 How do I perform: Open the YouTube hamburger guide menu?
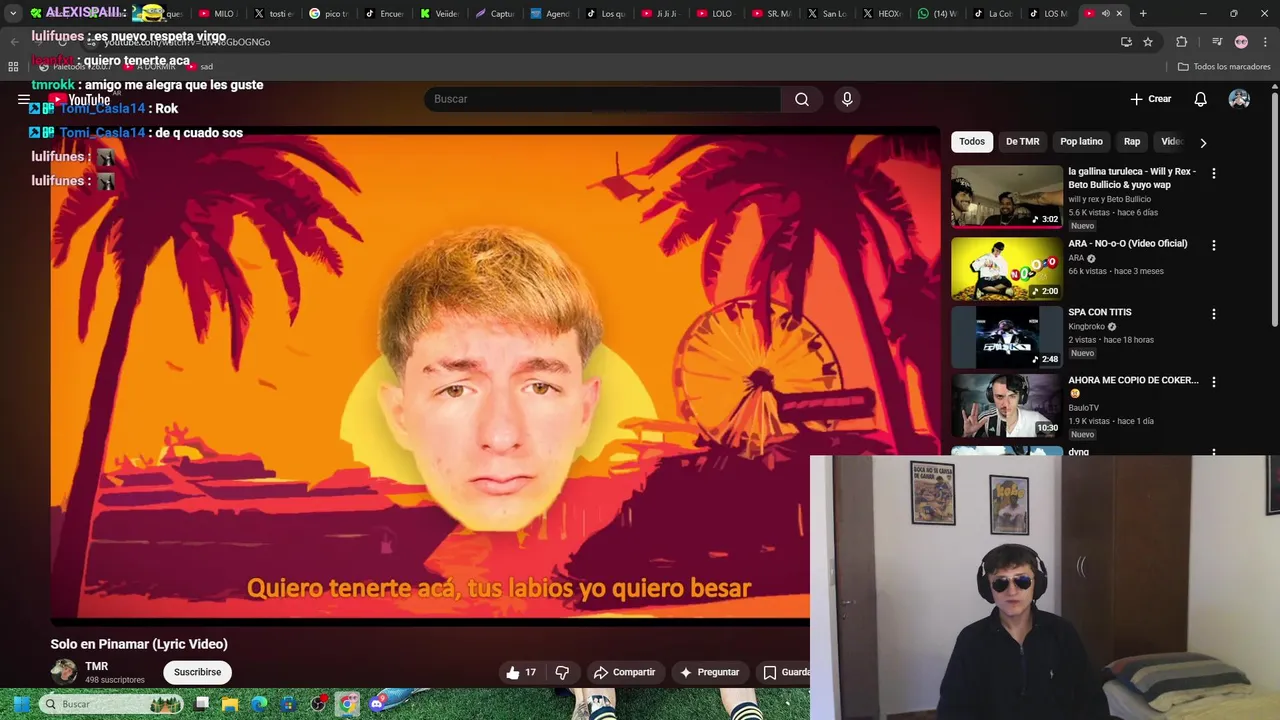24,99
